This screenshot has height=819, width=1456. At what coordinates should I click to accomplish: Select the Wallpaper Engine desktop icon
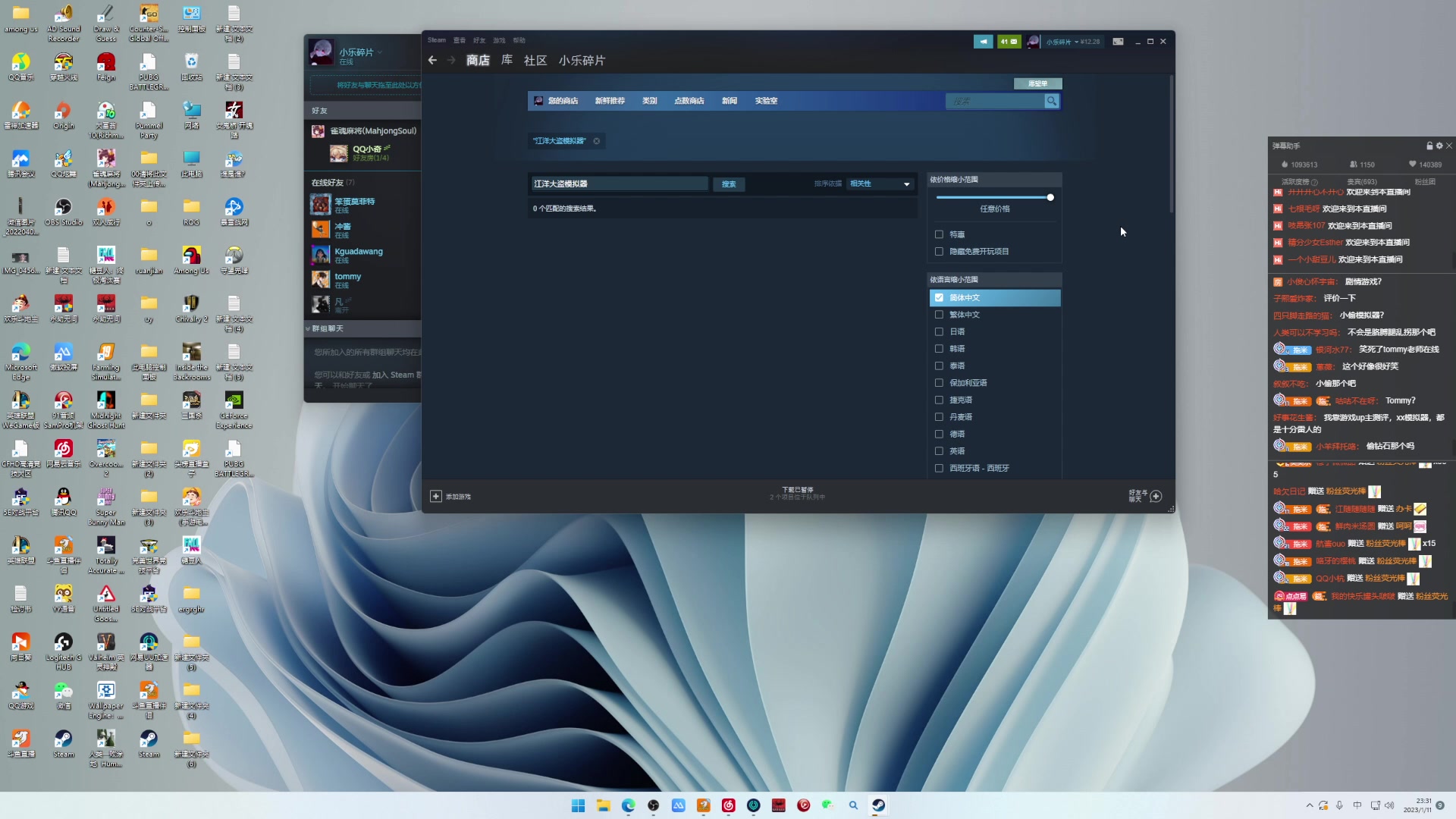coord(106,700)
